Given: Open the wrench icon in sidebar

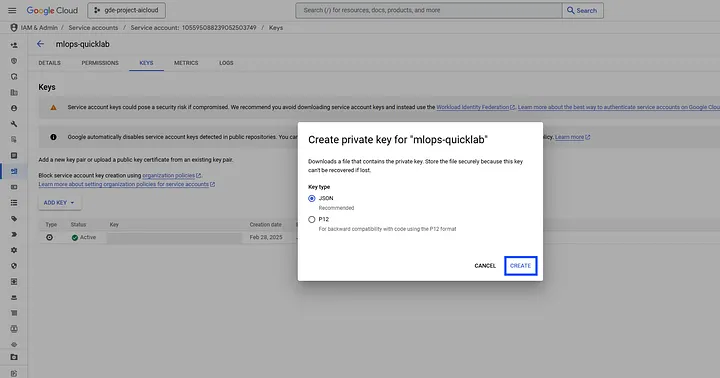Looking at the screenshot, I should click(14, 124).
